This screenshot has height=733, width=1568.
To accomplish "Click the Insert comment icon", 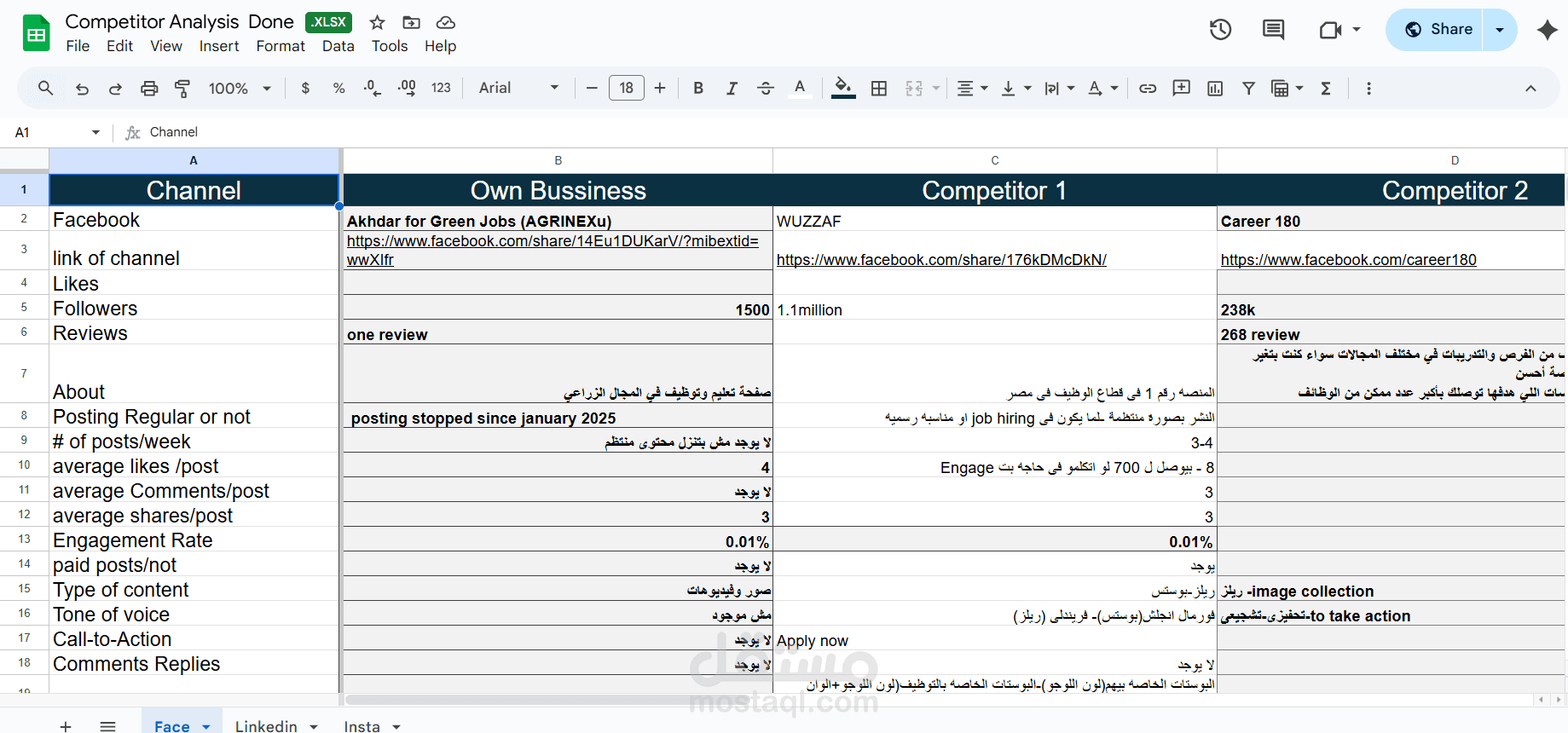I will pyautogui.click(x=1182, y=88).
